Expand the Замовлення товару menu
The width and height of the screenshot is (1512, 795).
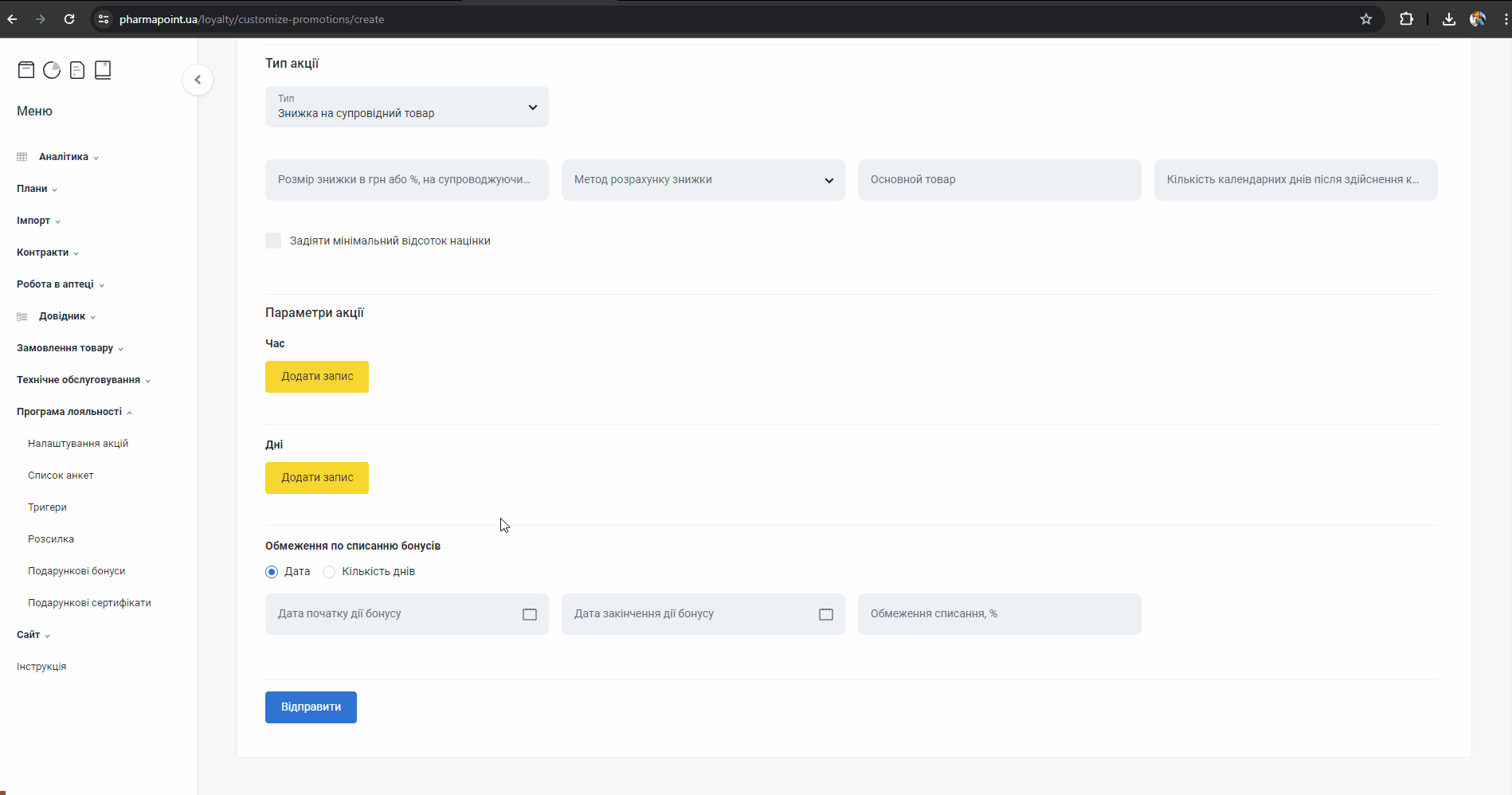point(70,348)
